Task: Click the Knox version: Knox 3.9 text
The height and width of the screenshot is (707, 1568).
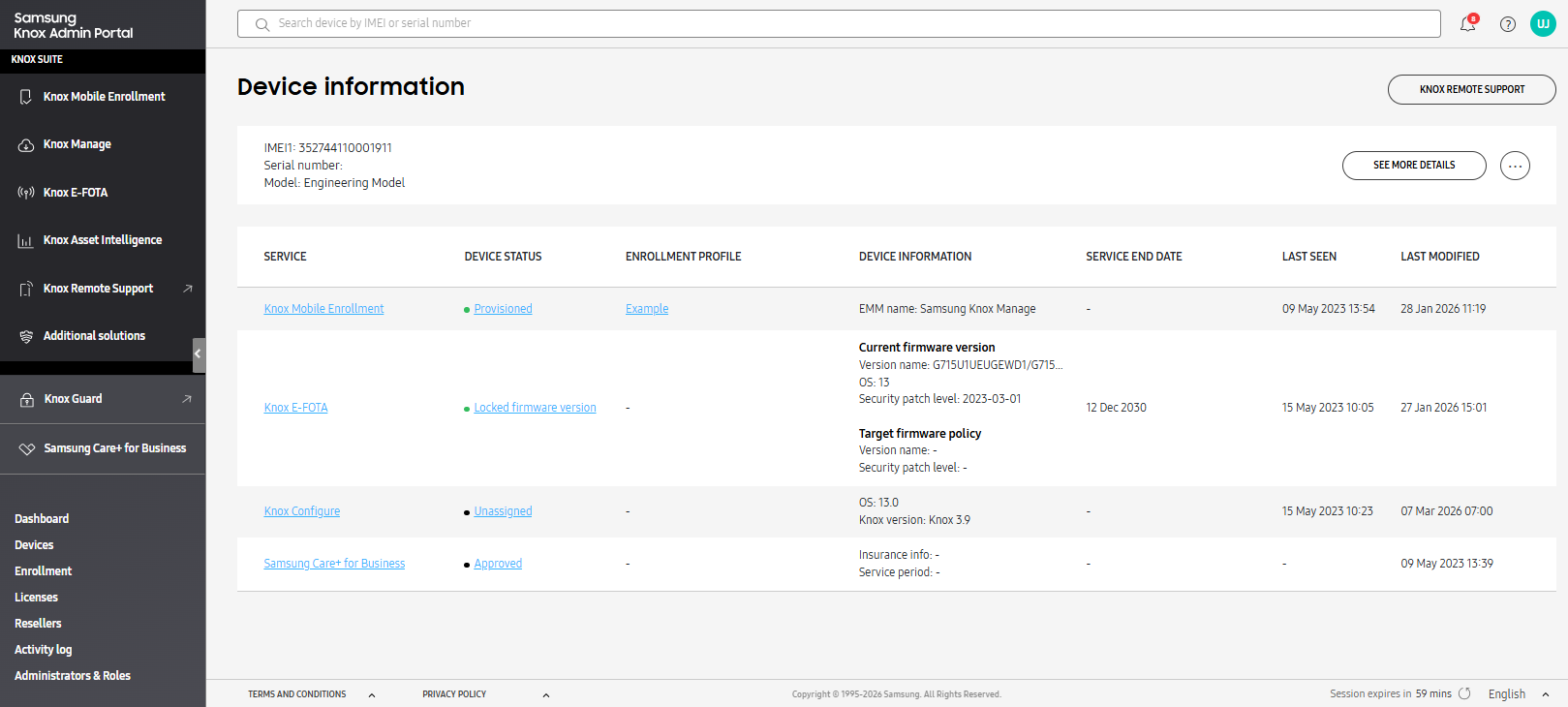Action: 914,520
